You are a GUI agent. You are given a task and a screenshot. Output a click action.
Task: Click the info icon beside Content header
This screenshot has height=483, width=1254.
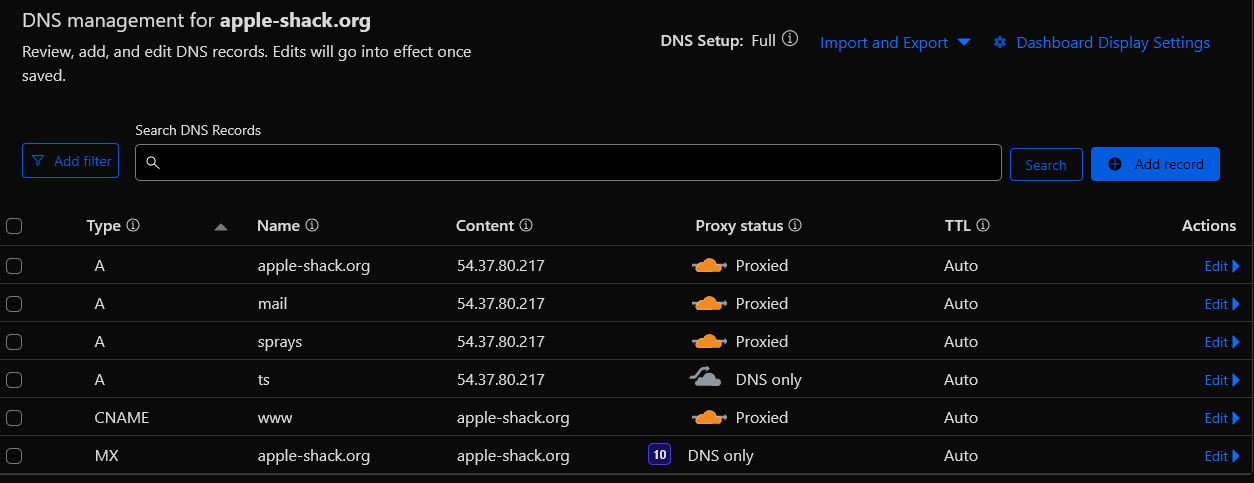tap(526, 226)
